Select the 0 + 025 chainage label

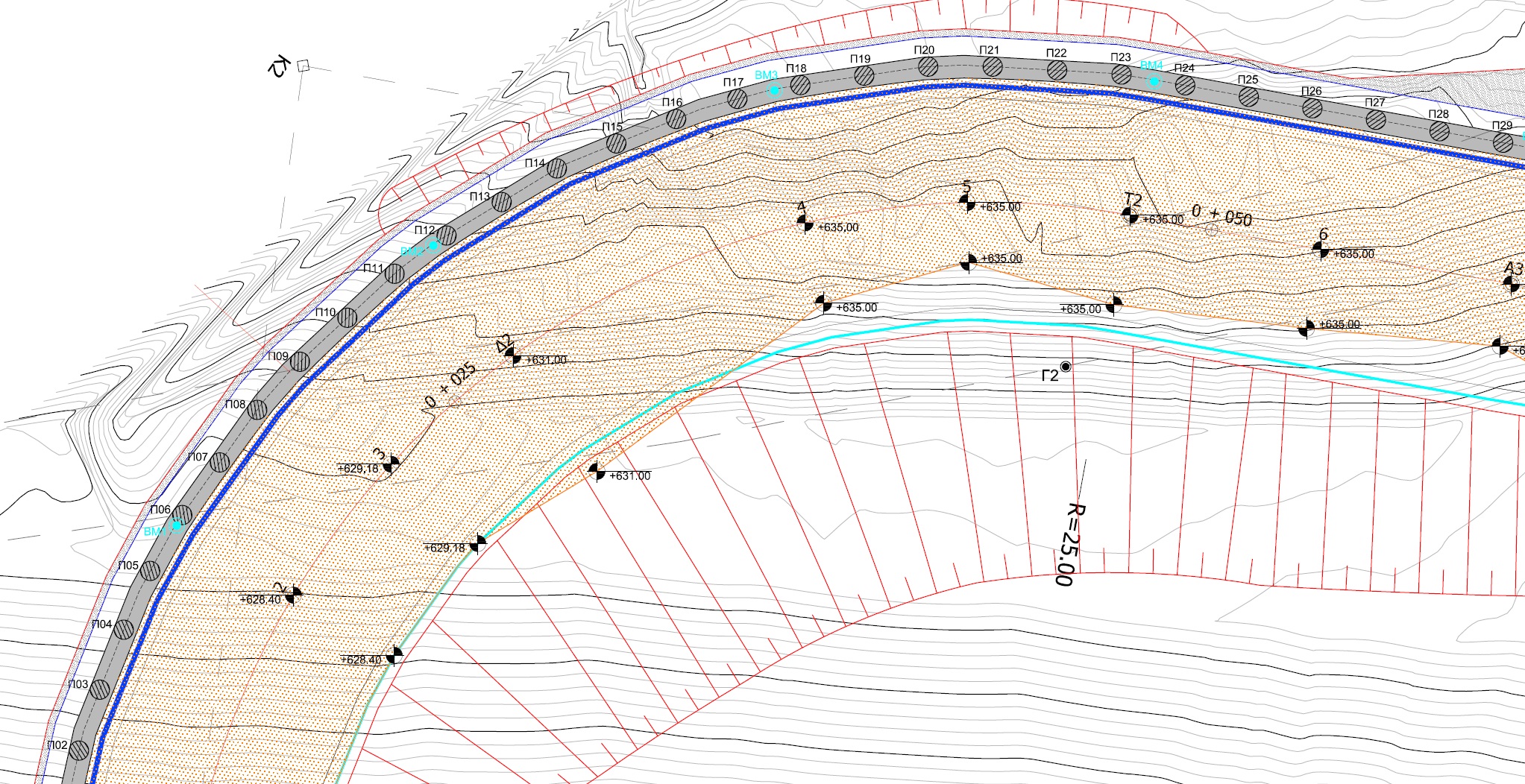[x=450, y=386]
